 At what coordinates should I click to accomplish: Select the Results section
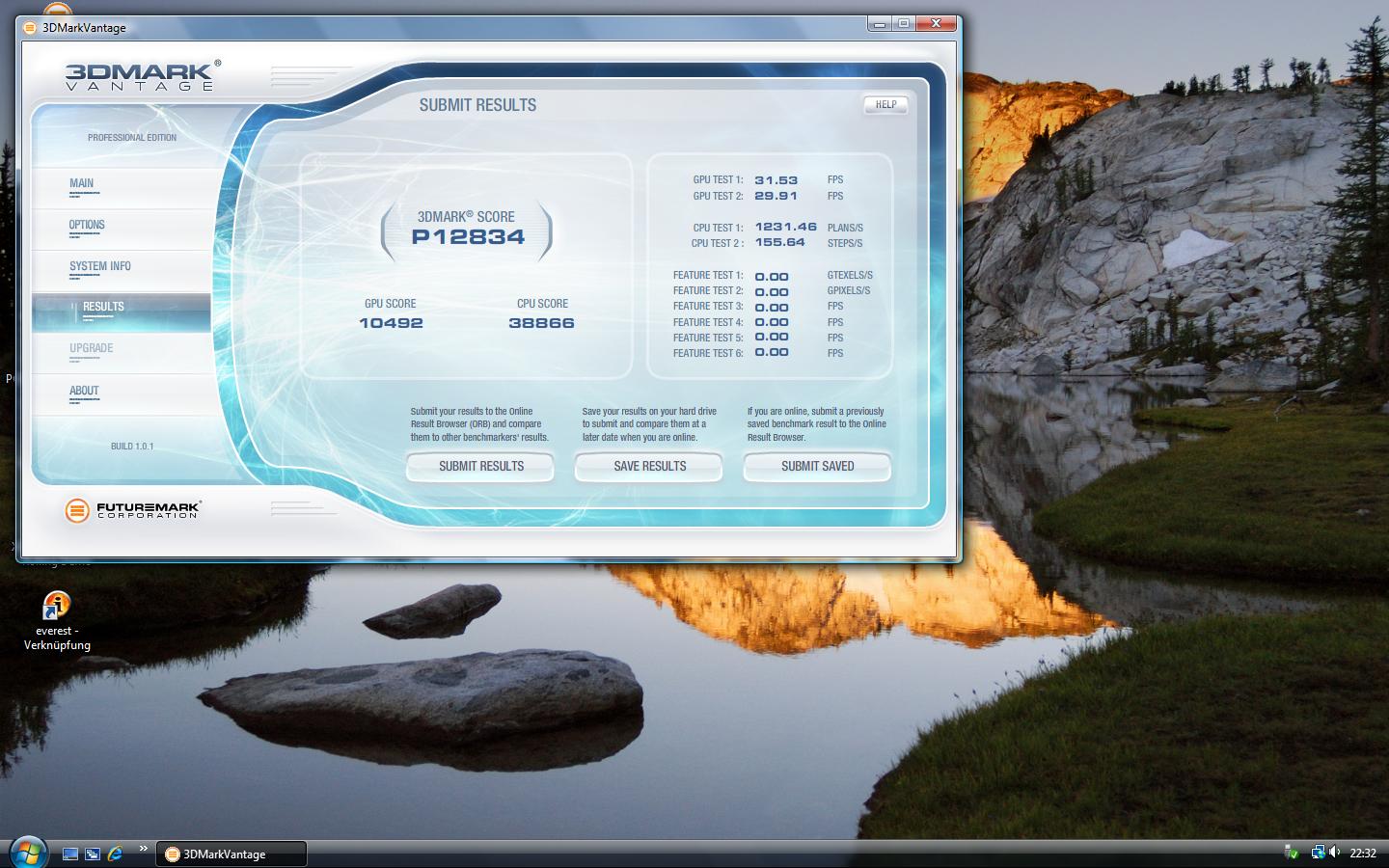click(x=103, y=307)
